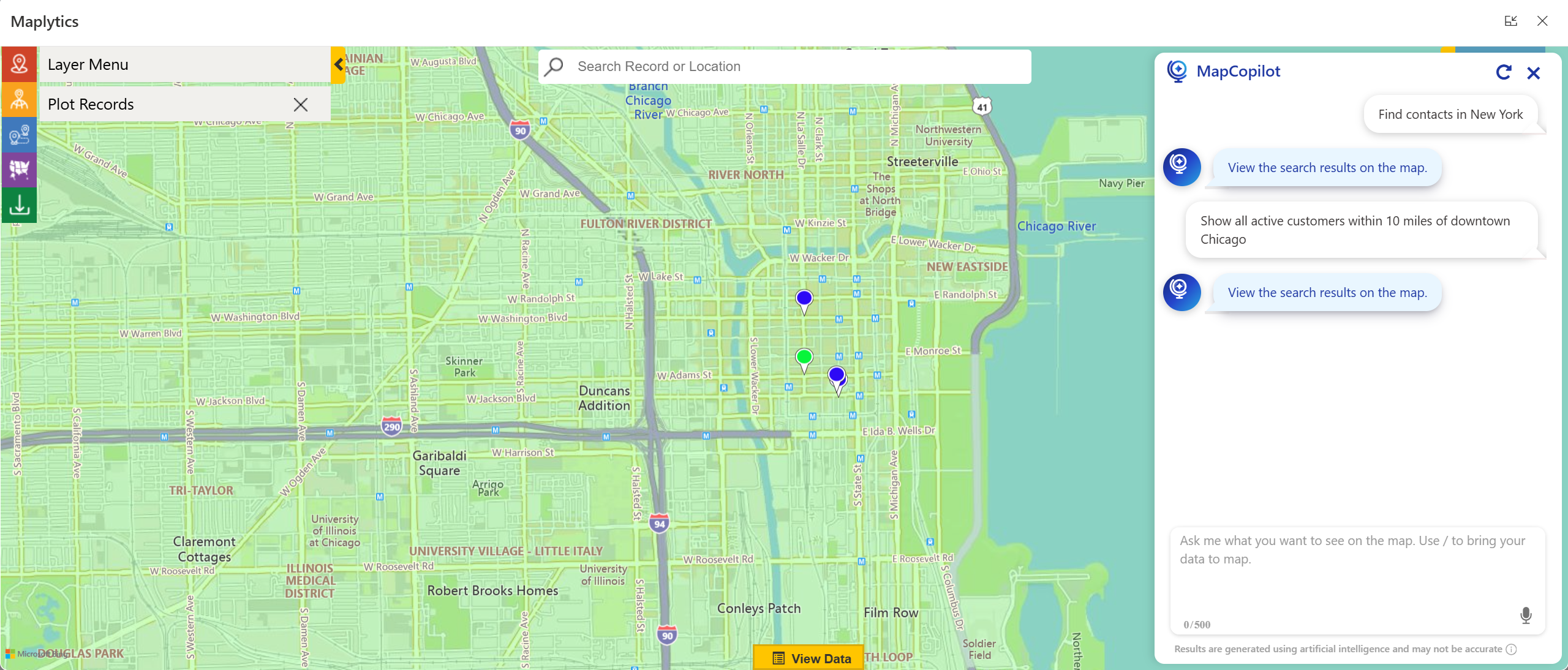Collapse the Layer Menu panel via yellow chevron
The height and width of the screenshot is (670, 1568).
point(338,64)
